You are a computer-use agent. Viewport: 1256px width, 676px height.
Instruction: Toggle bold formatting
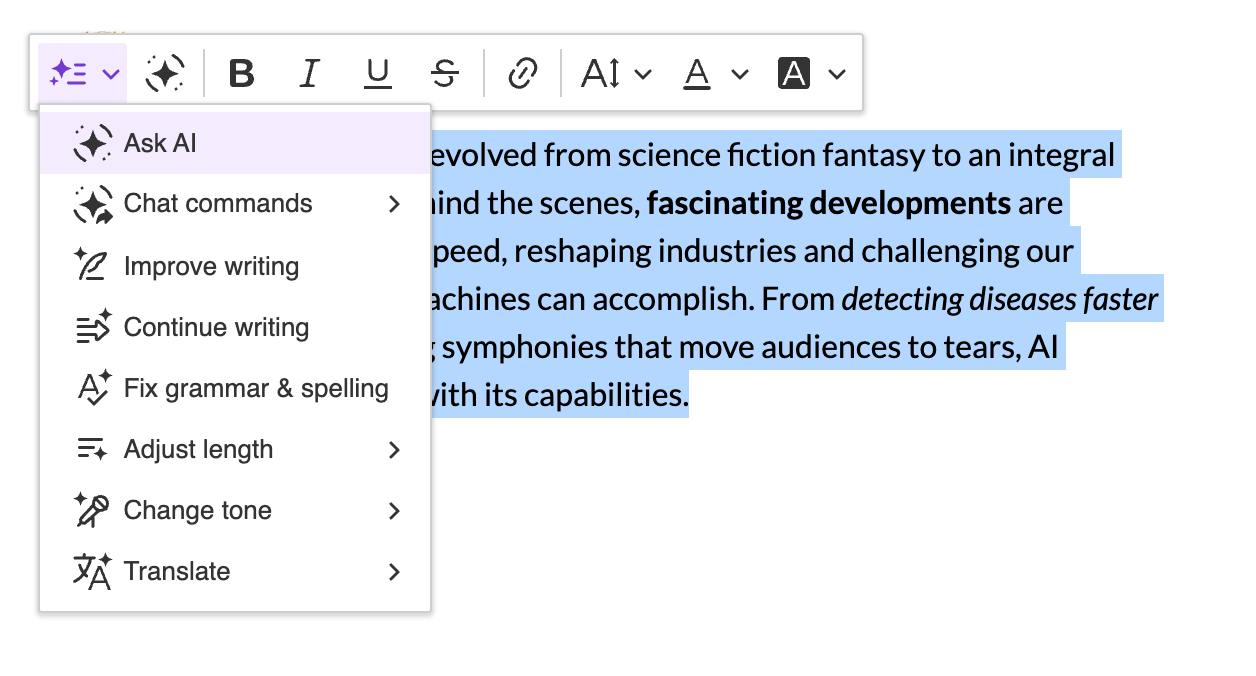coord(241,72)
